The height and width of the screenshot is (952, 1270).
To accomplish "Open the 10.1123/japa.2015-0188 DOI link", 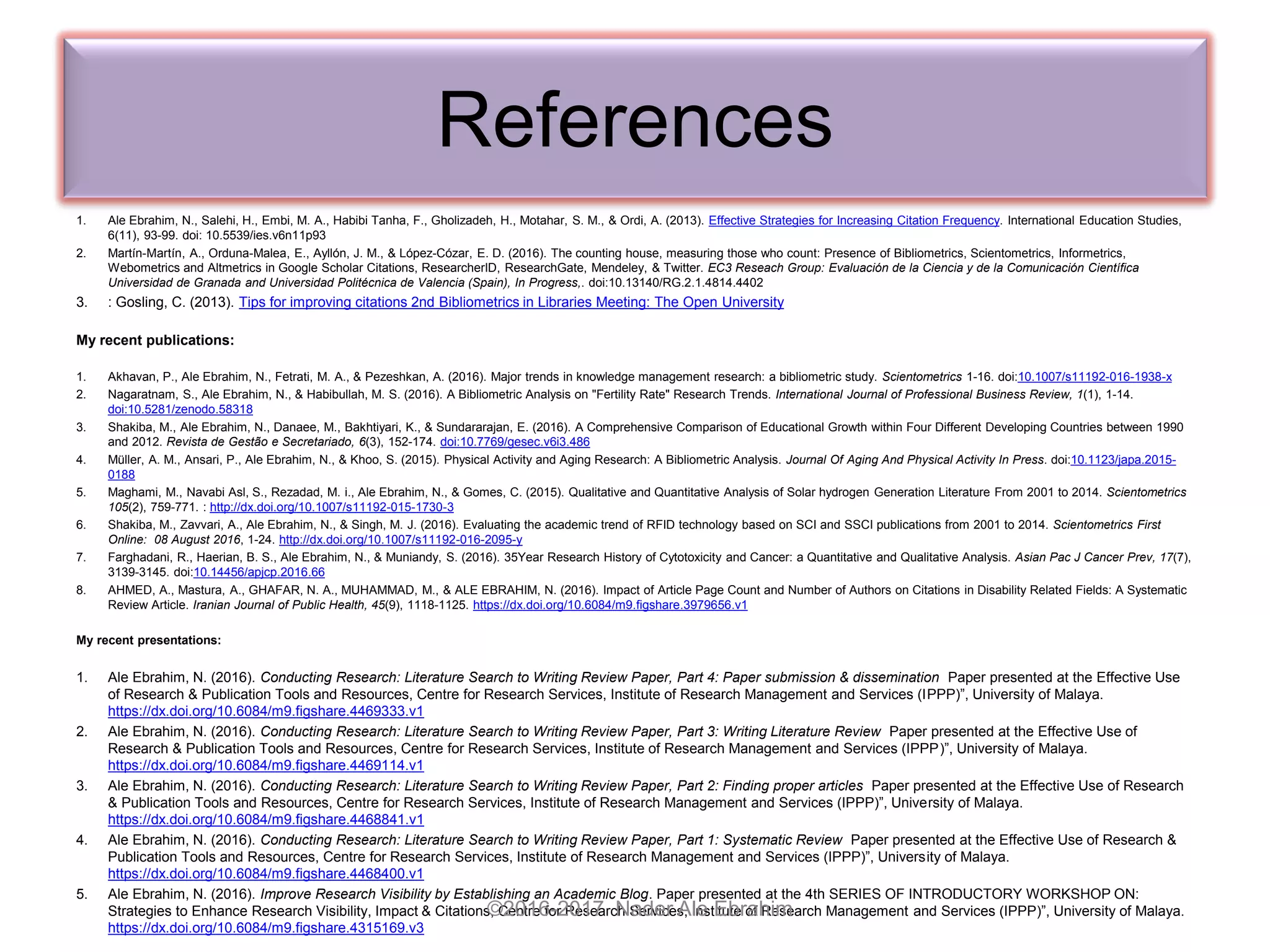I will tap(1123, 460).
